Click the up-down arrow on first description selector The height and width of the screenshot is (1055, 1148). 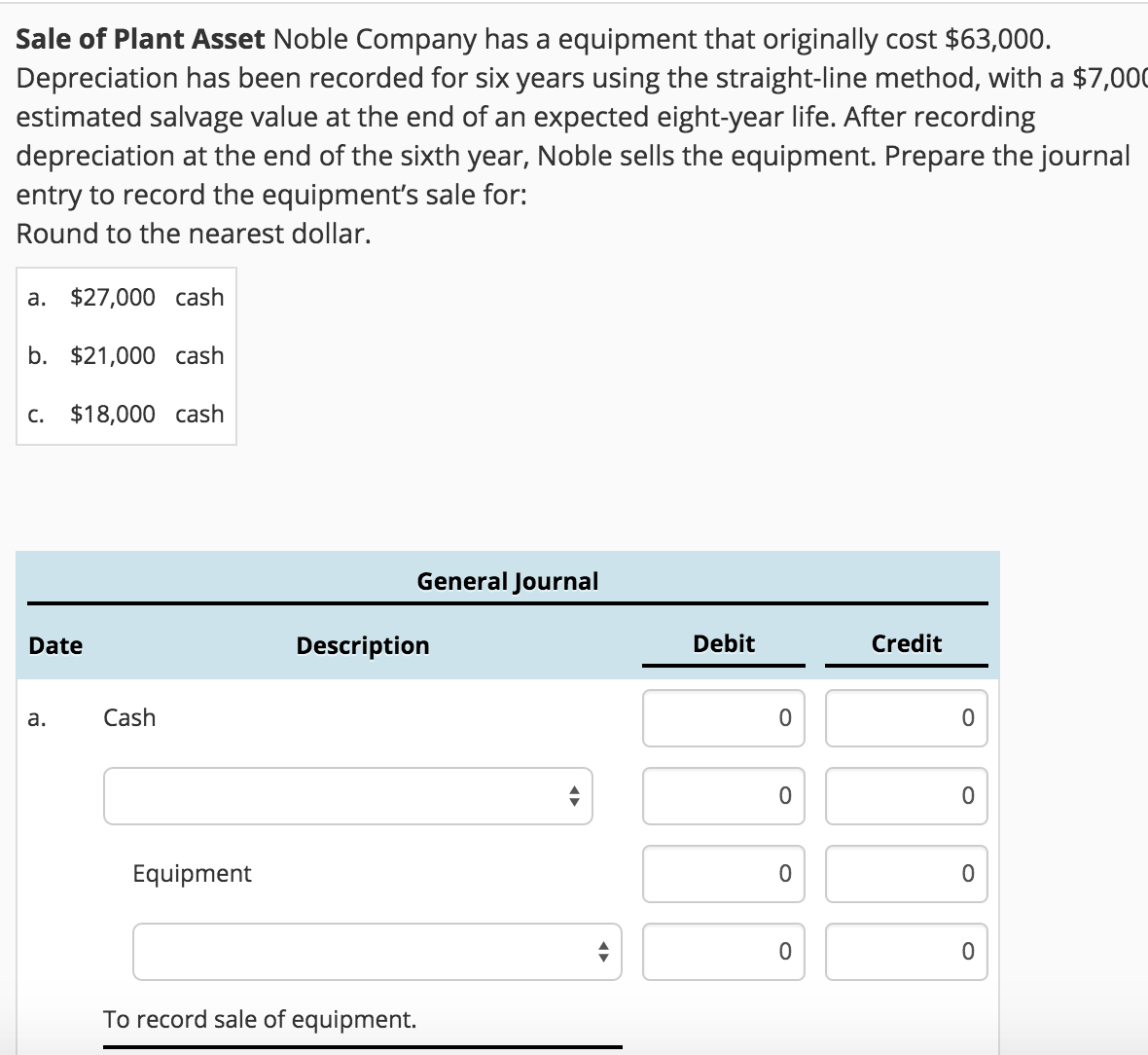tap(574, 796)
